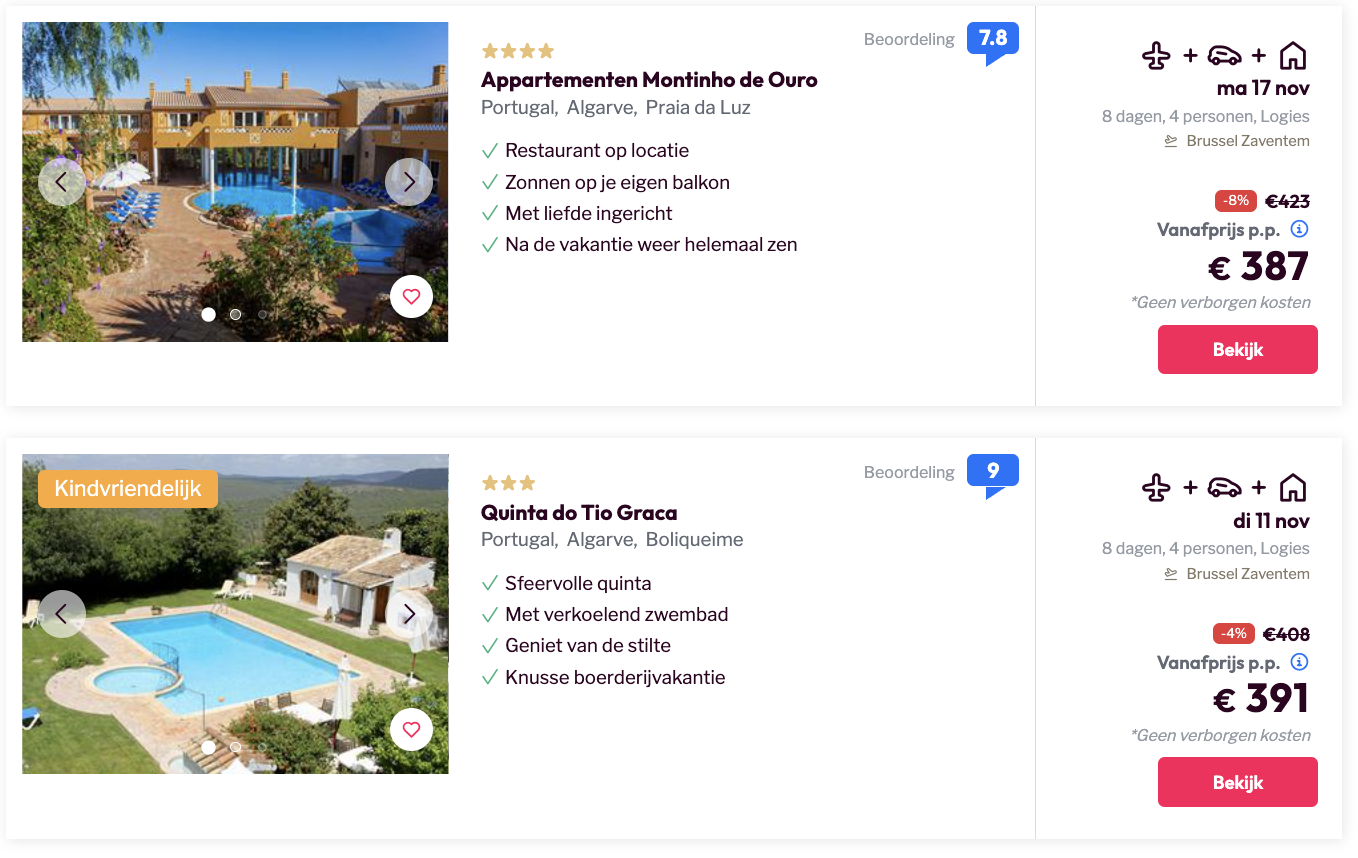Select second carousel dot on Quinta photo
This screenshot has width=1358, height=858.
pyautogui.click(x=235, y=747)
